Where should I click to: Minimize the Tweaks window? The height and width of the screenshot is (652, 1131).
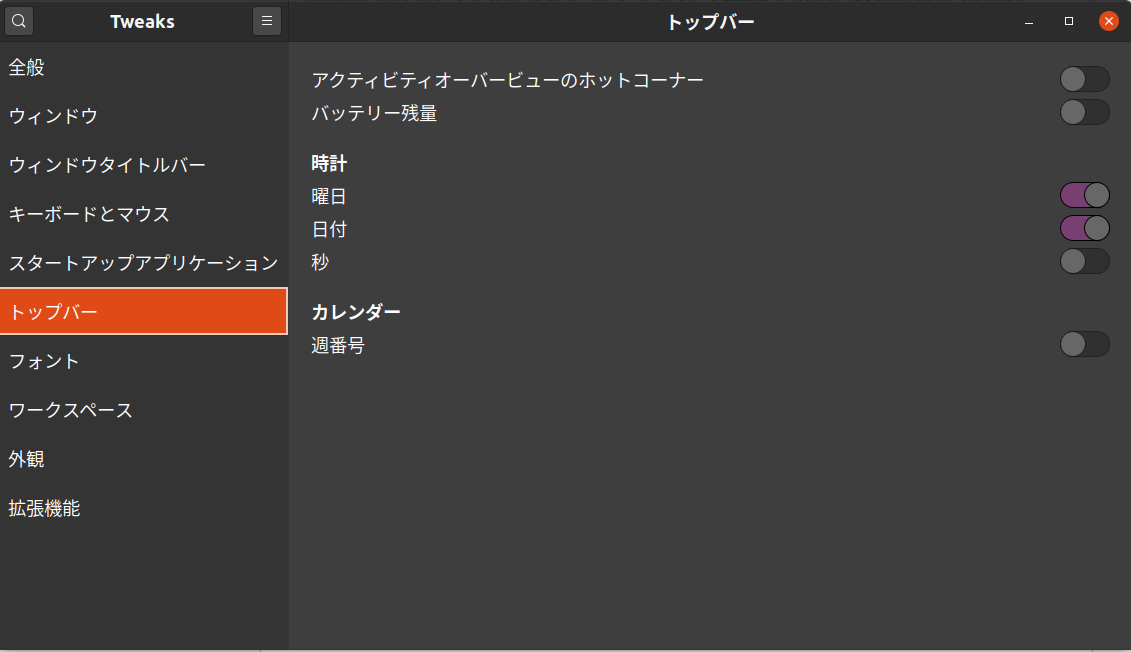1029,22
